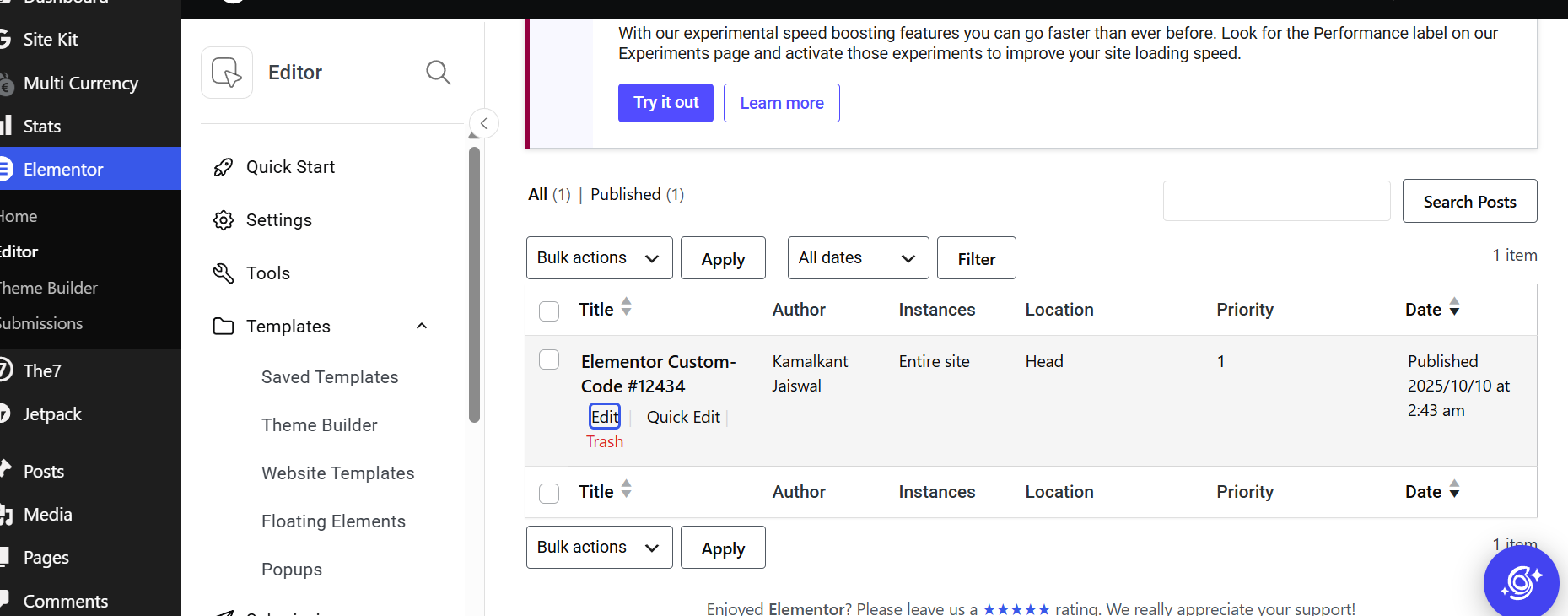Viewport: 1568px width, 616px height.
Task: Click the Filter button
Action: tap(977, 258)
